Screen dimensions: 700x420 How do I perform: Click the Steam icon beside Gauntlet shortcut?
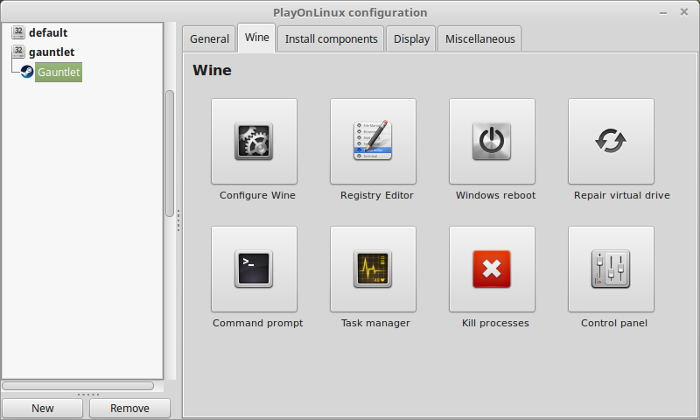[x=27, y=72]
